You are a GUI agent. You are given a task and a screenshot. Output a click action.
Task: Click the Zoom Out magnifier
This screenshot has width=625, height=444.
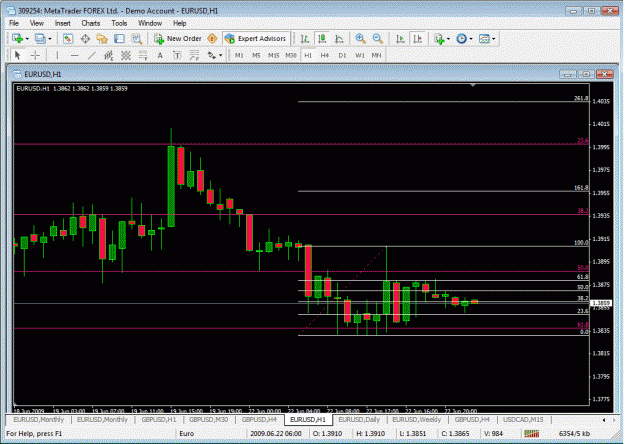tap(377, 39)
